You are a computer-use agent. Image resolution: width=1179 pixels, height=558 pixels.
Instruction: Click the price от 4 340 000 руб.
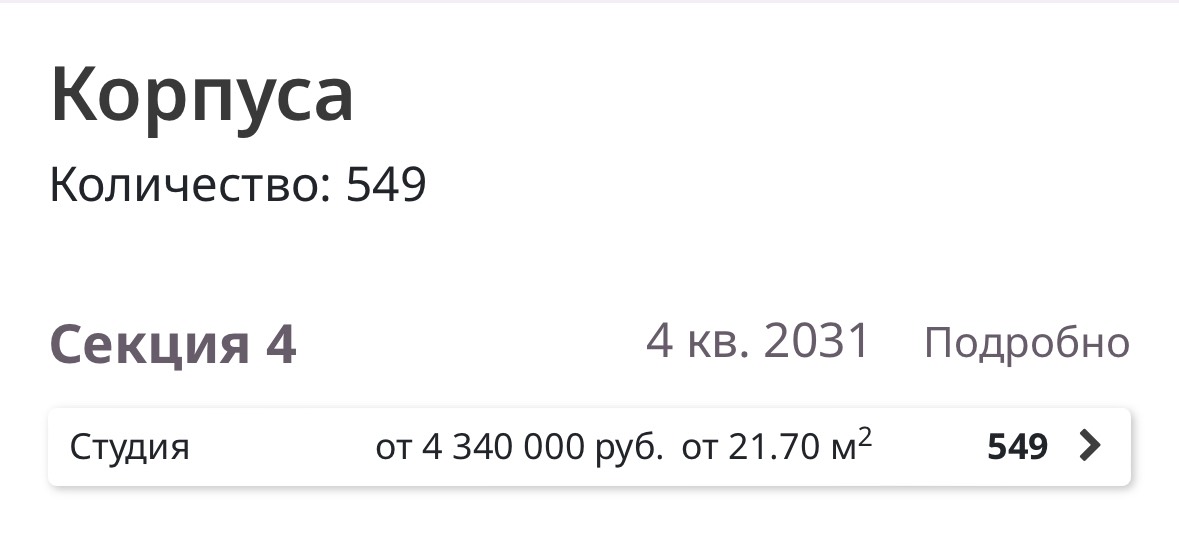coord(520,447)
